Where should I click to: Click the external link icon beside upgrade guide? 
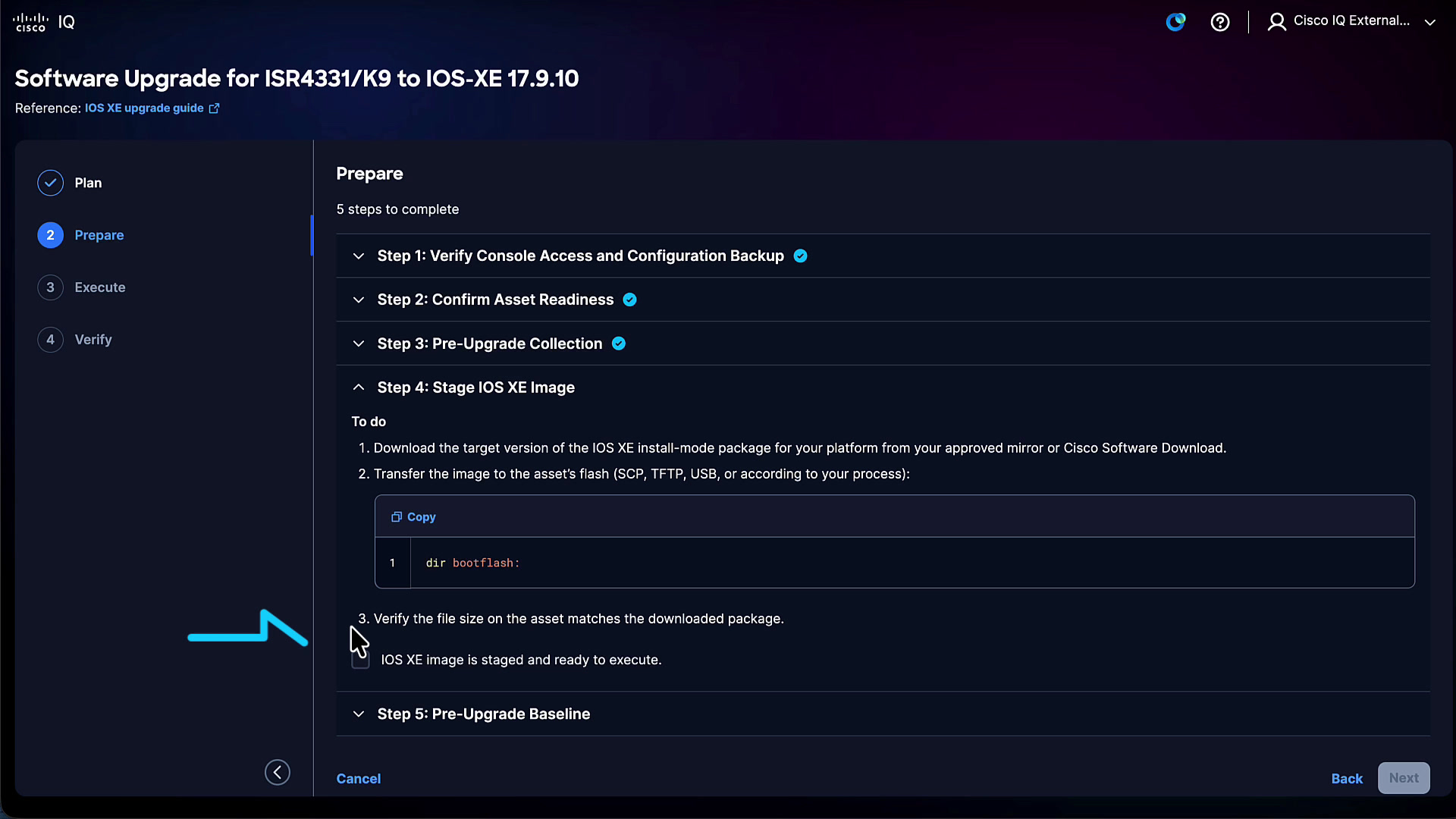pos(215,108)
